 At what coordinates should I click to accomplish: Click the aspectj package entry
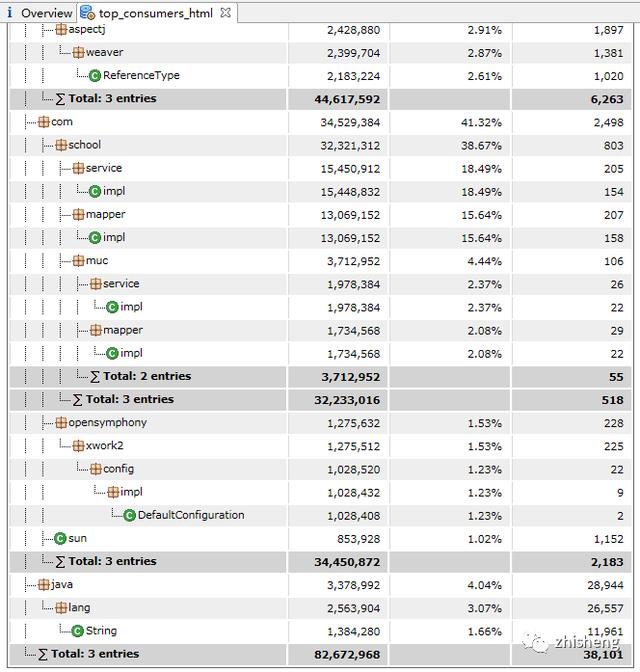coord(87,30)
